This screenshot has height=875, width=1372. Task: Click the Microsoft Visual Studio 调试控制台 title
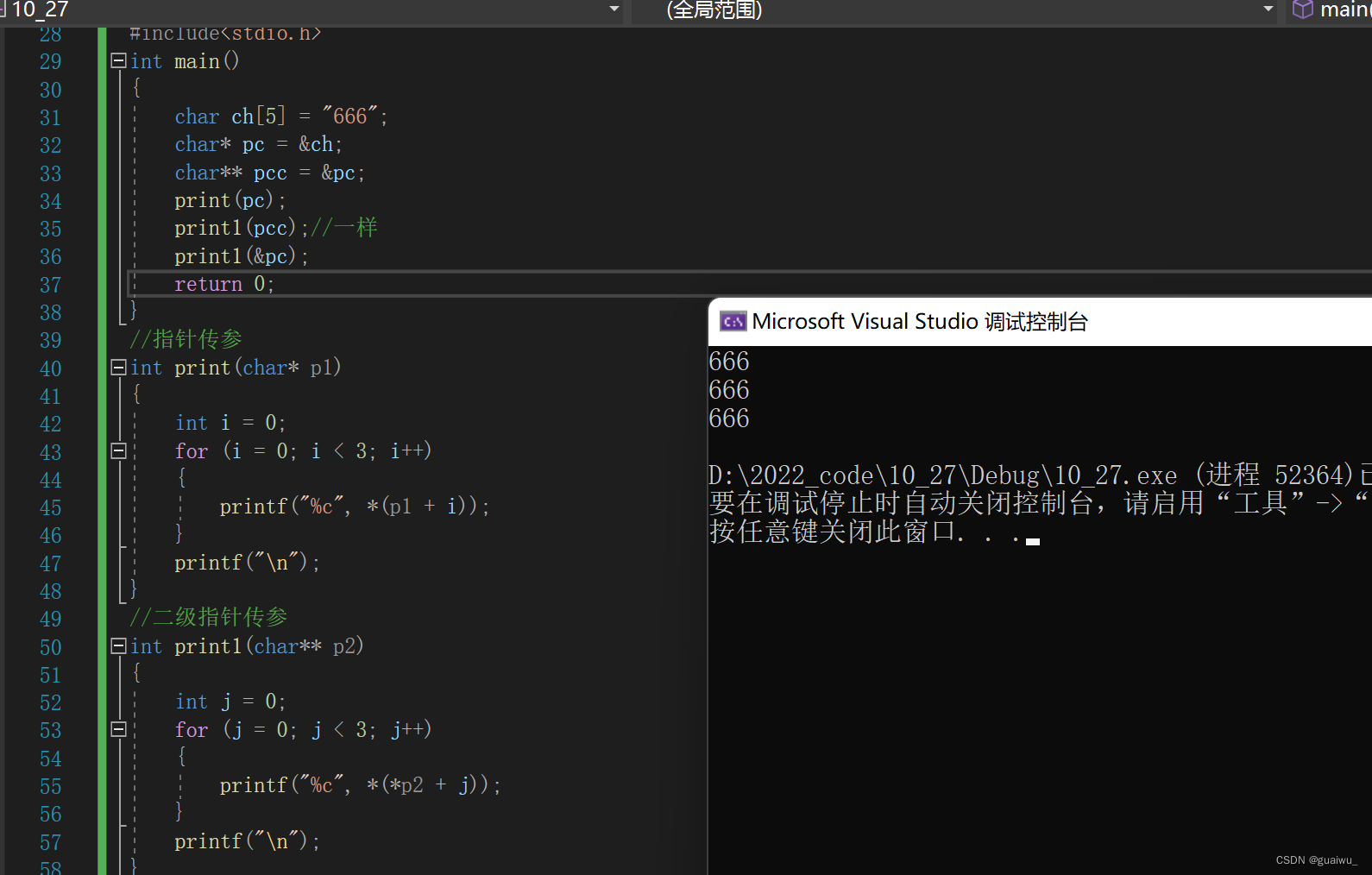click(920, 322)
